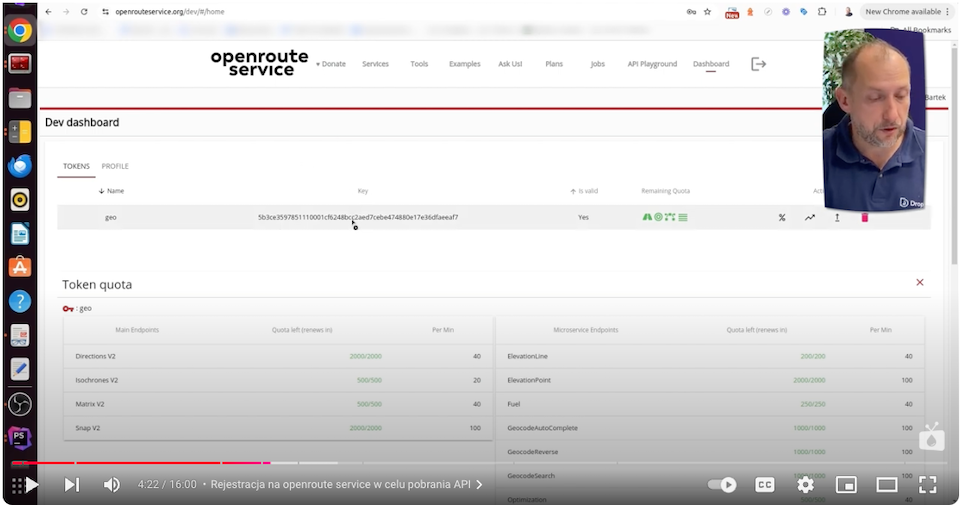Click the directions road quota icon
The image size is (960, 505).
click(x=647, y=217)
